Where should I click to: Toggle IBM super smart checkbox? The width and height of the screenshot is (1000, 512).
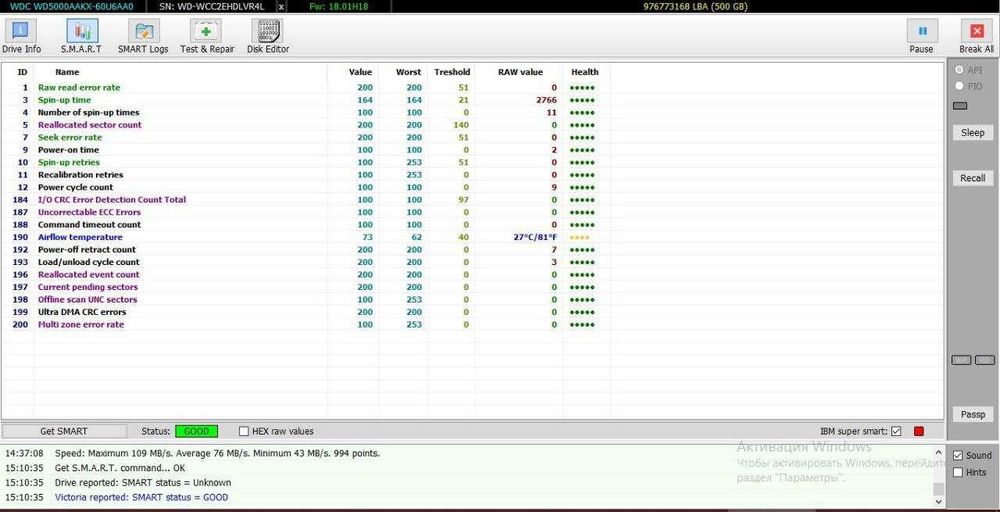coord(896,431)
